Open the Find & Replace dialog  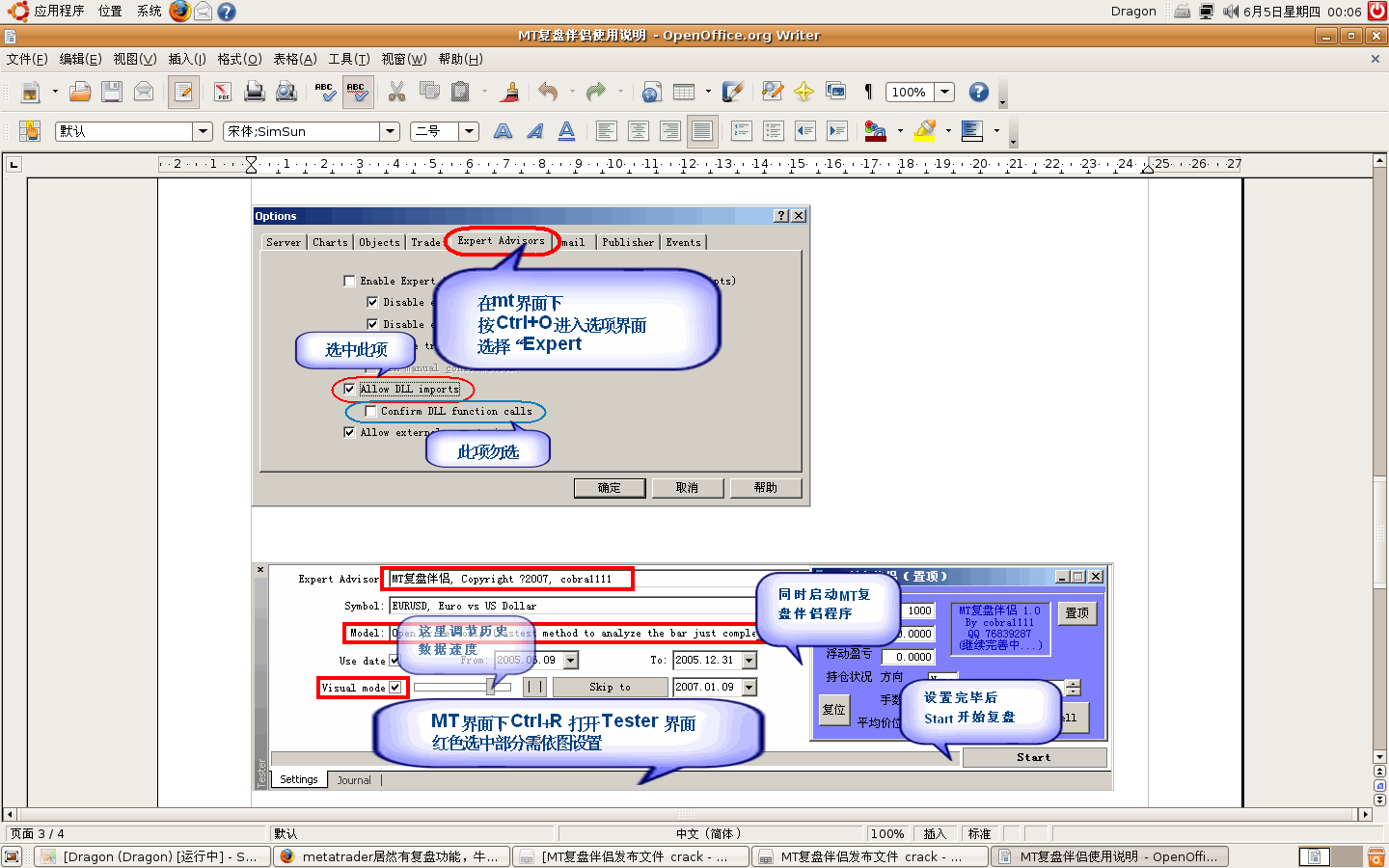coord(772,92)
